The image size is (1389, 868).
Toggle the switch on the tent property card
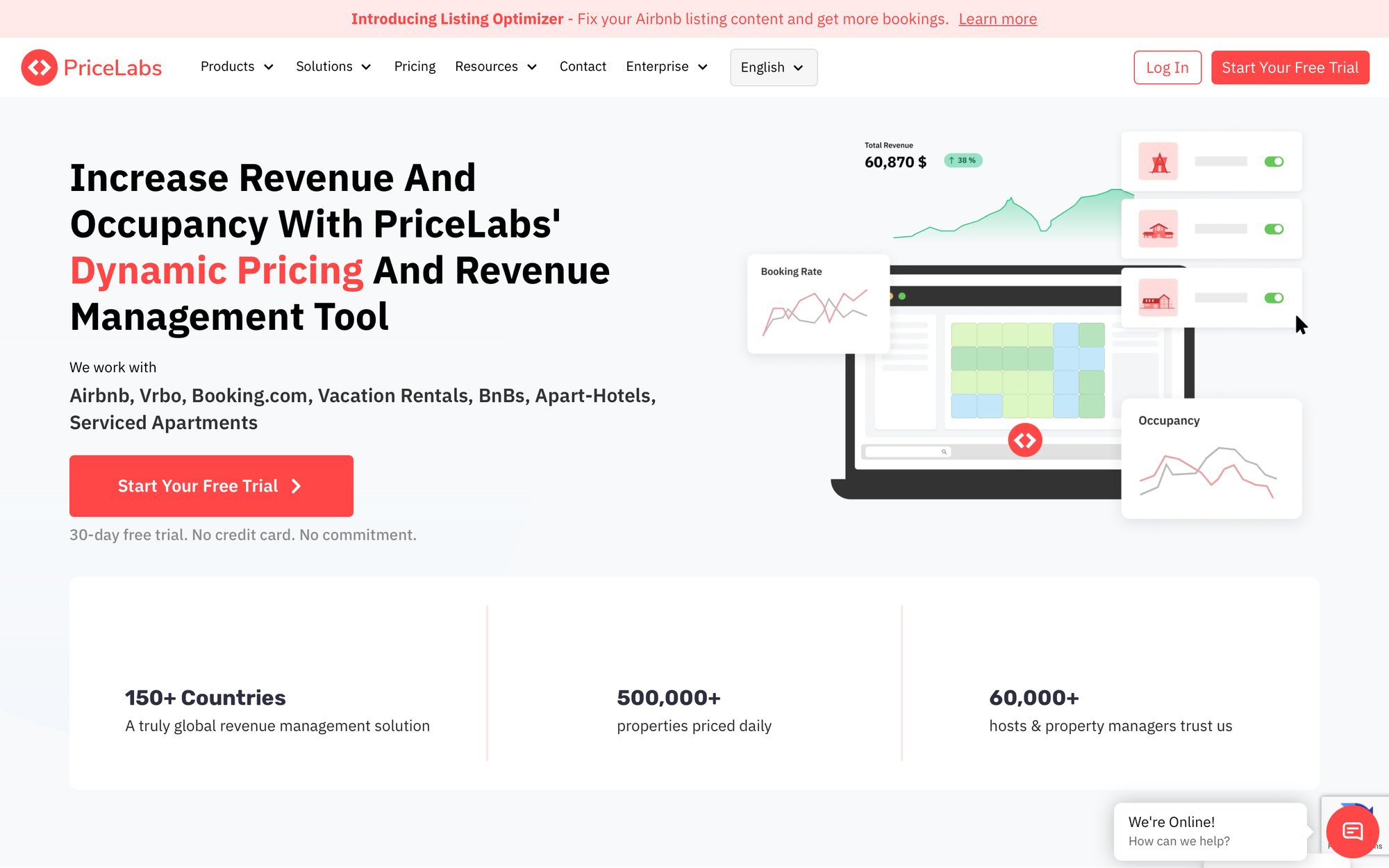point(1274,160)
